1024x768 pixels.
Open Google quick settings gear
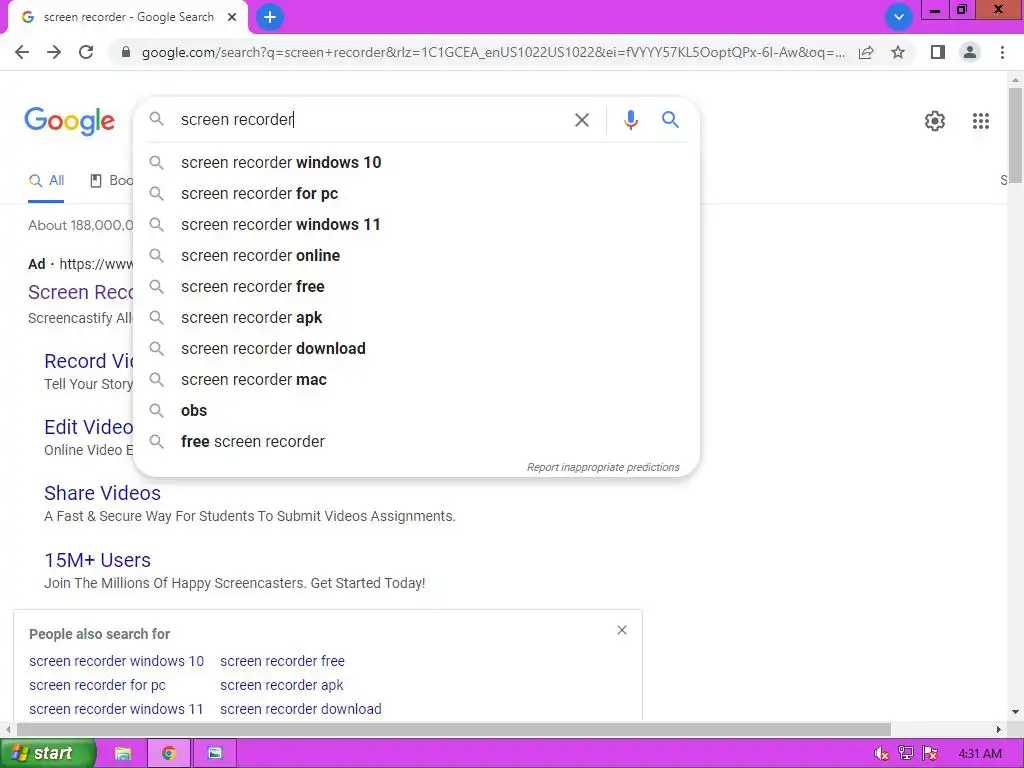pyautogui.click(x=935, y=121)
